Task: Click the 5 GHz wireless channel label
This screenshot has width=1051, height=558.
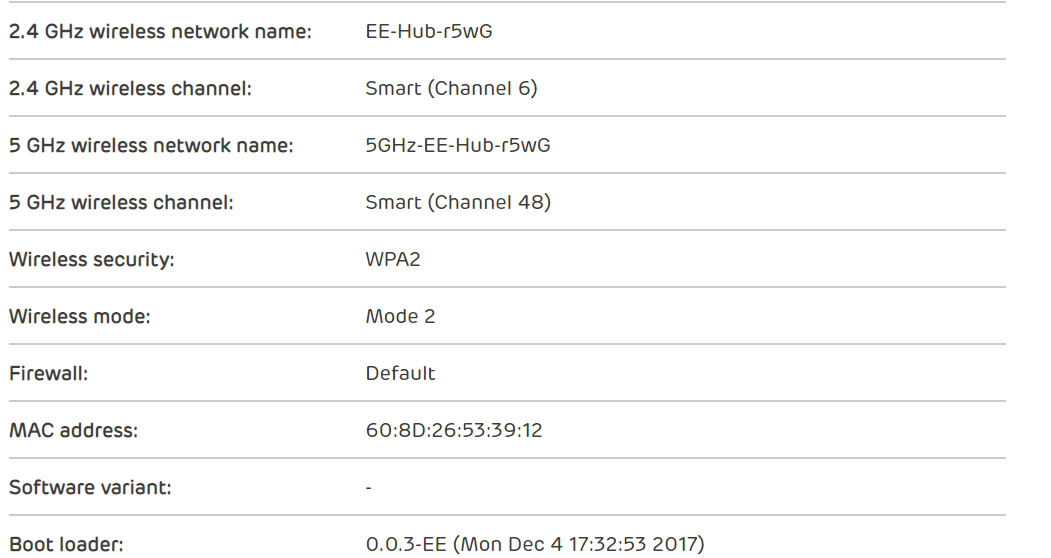Action: click(x=121, y=203)
